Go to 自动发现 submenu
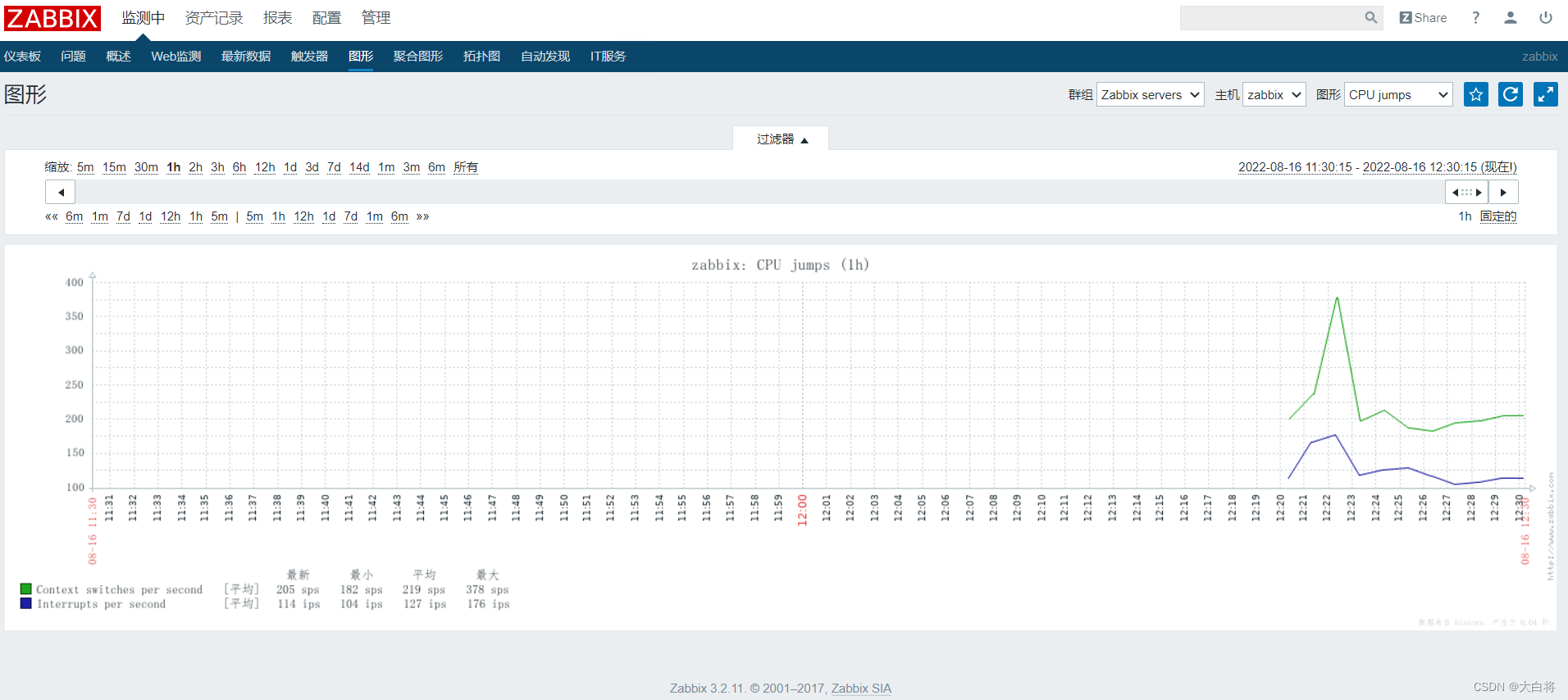Screen dimensions: 1568x700 click(545, 56)
